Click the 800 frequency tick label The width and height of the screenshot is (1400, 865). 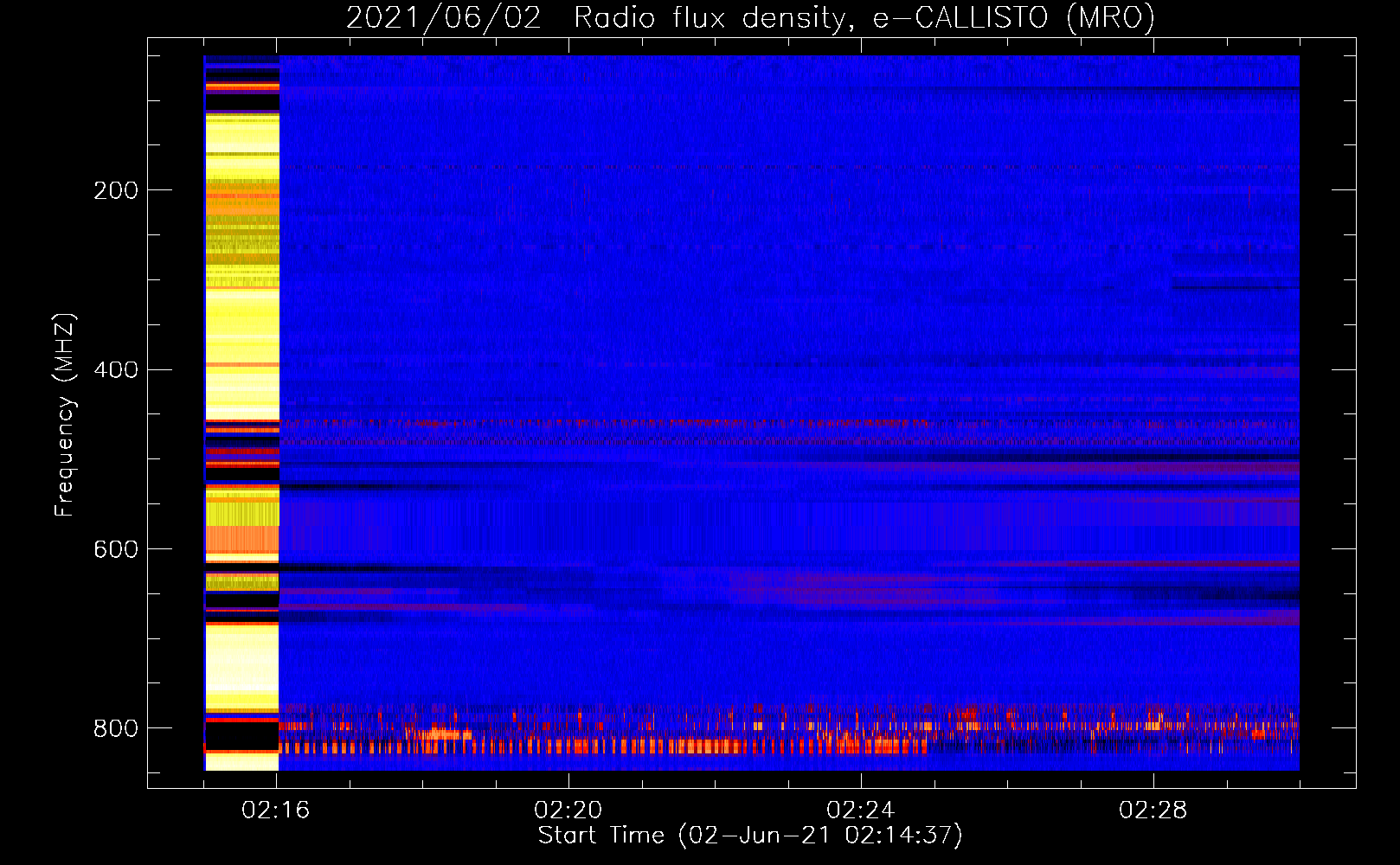click(x=116, y=728)
